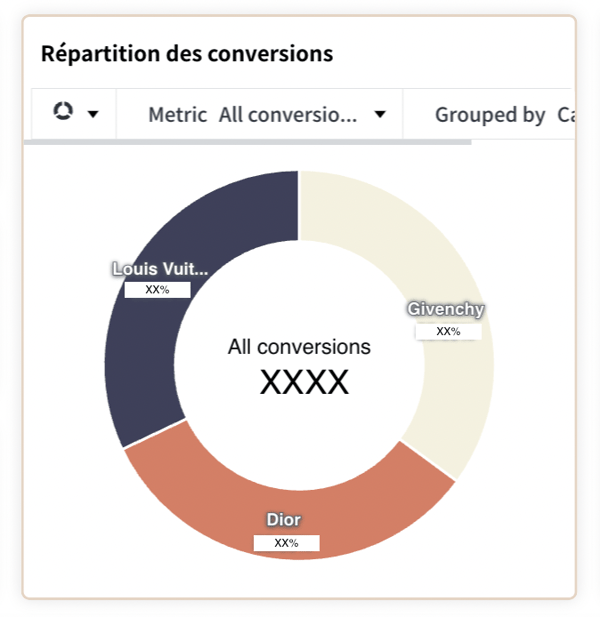This screenshot has height=617, width=600.
Task: Click the Louis Vuitton XX% value box
Action: pyautogui.click(x=157, y=290)
